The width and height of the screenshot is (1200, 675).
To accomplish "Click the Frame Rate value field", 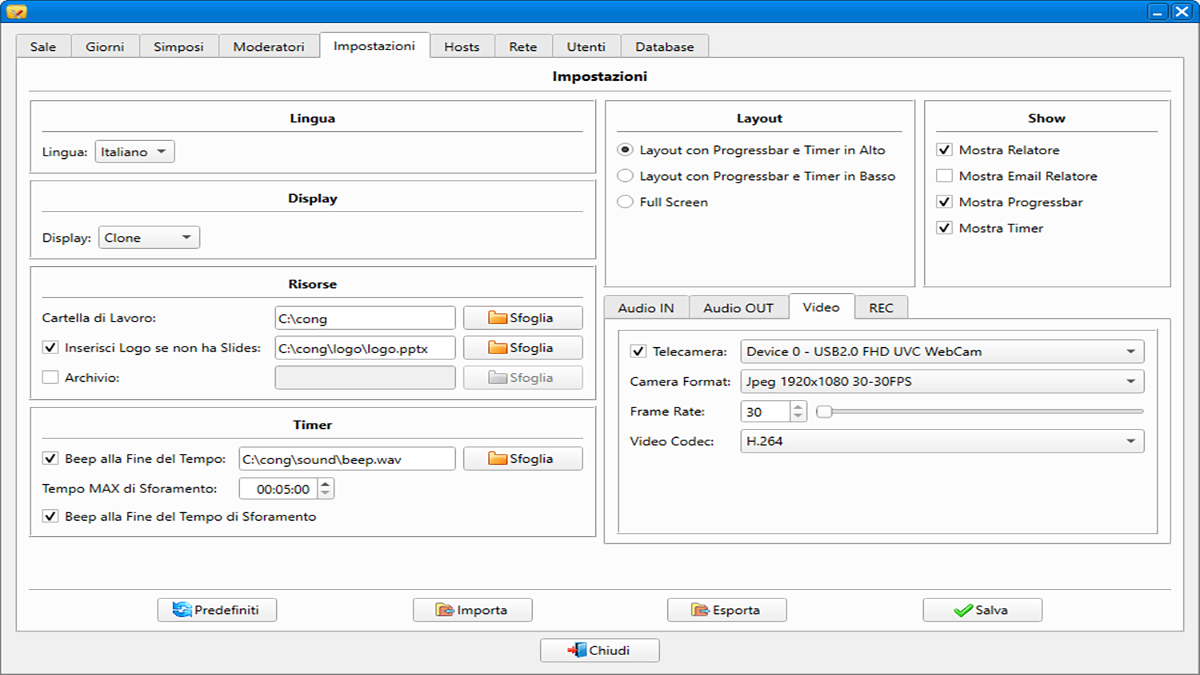I will tap(765, 411).
